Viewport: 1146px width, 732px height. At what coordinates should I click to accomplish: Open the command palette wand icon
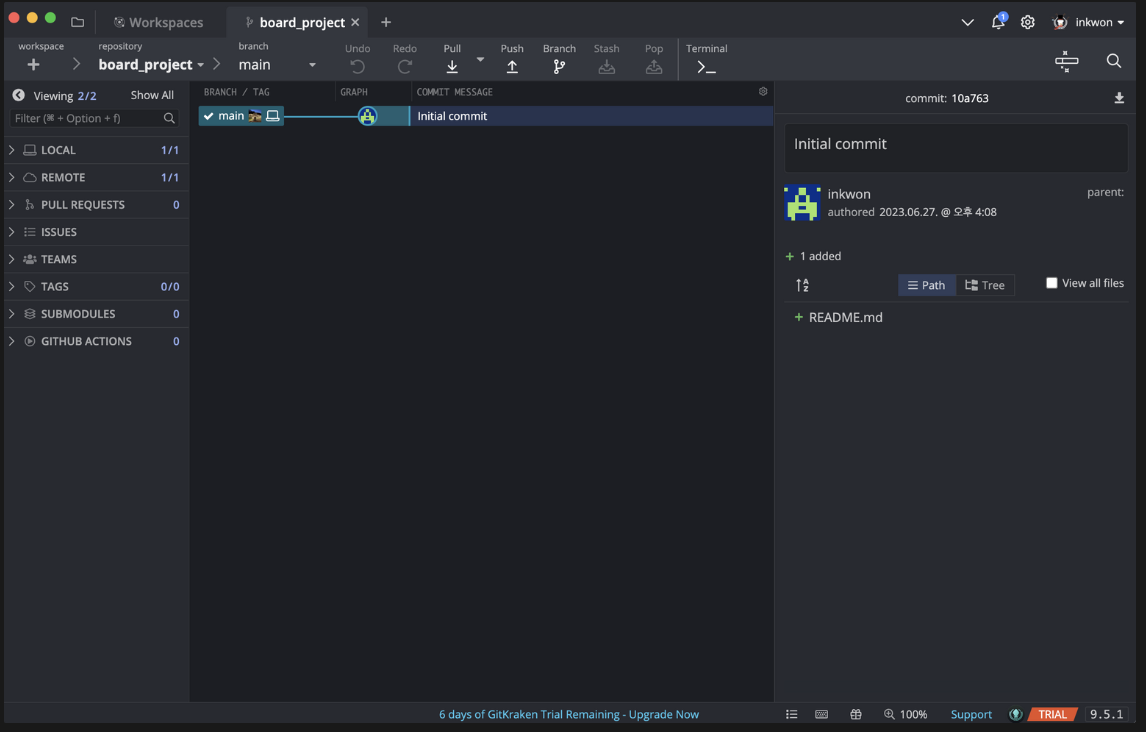coord(1066,61)
